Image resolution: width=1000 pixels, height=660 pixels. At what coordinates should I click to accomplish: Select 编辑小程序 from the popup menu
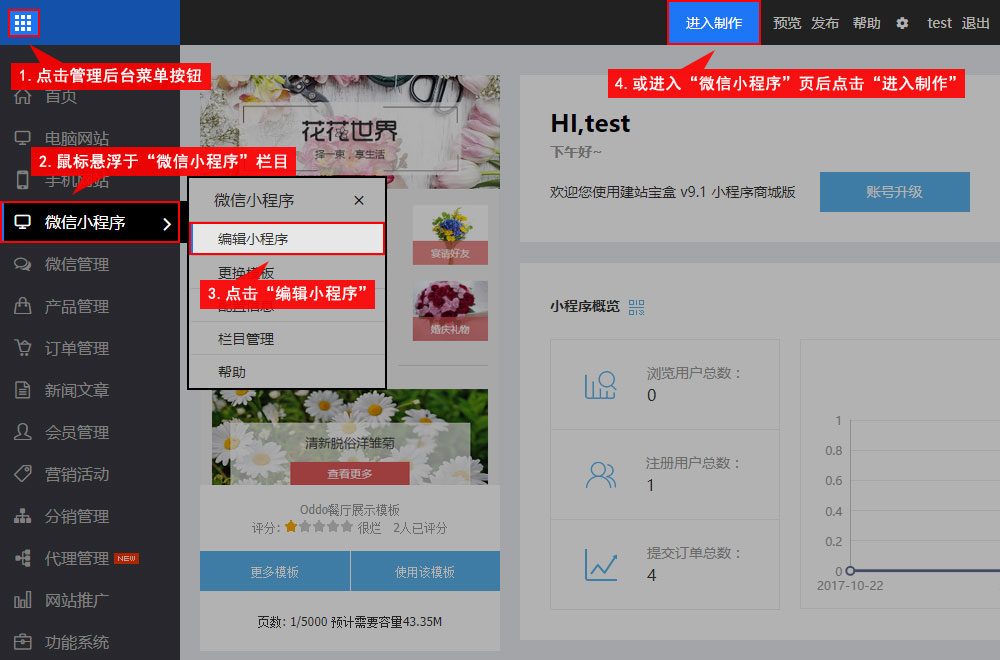click(286, 239)
